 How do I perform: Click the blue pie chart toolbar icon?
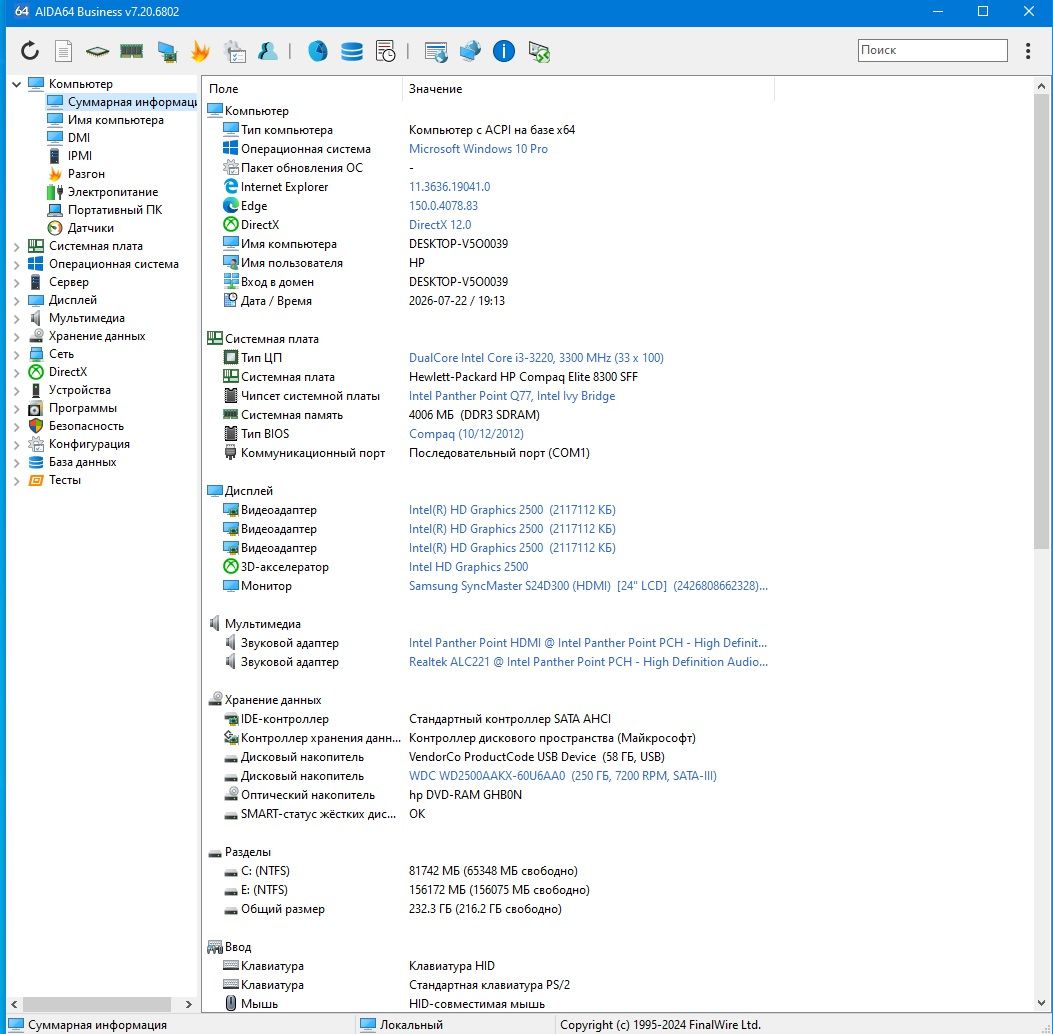pos(318,51)
